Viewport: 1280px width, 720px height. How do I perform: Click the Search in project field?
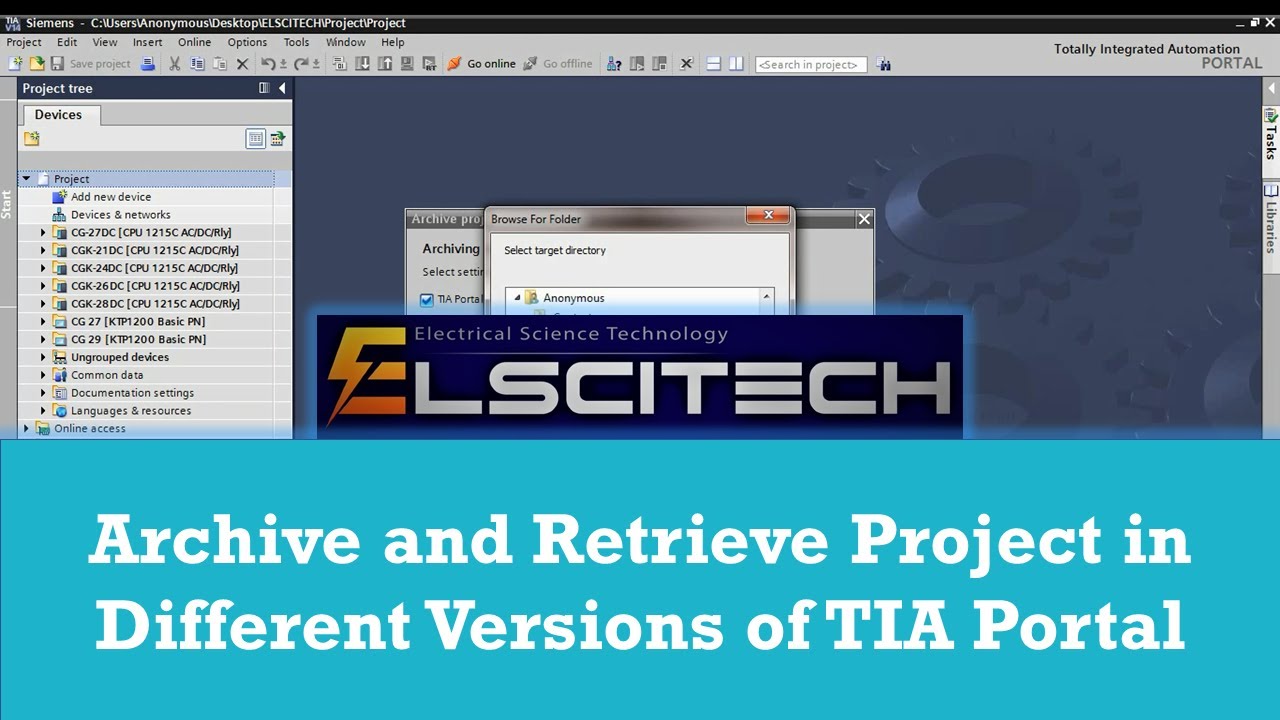(810, 64)
